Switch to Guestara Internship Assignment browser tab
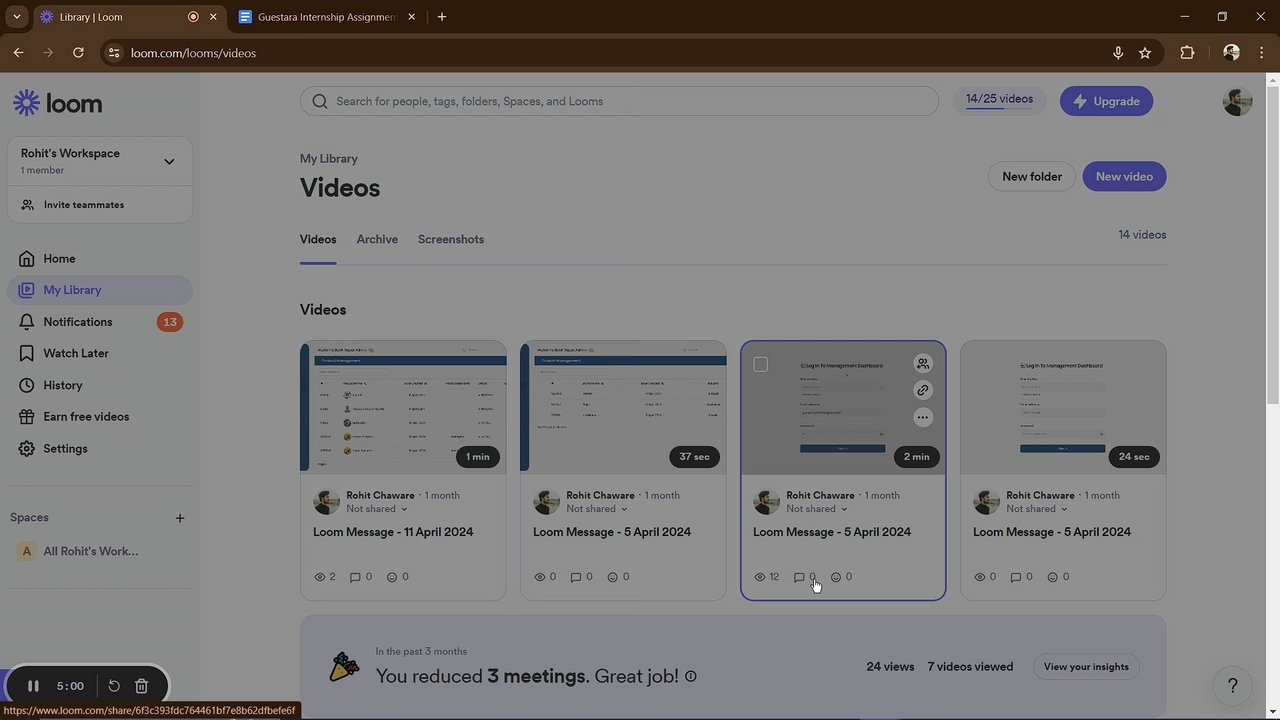This screenshot has height=720, width=1280. click(x=326, y=17)
